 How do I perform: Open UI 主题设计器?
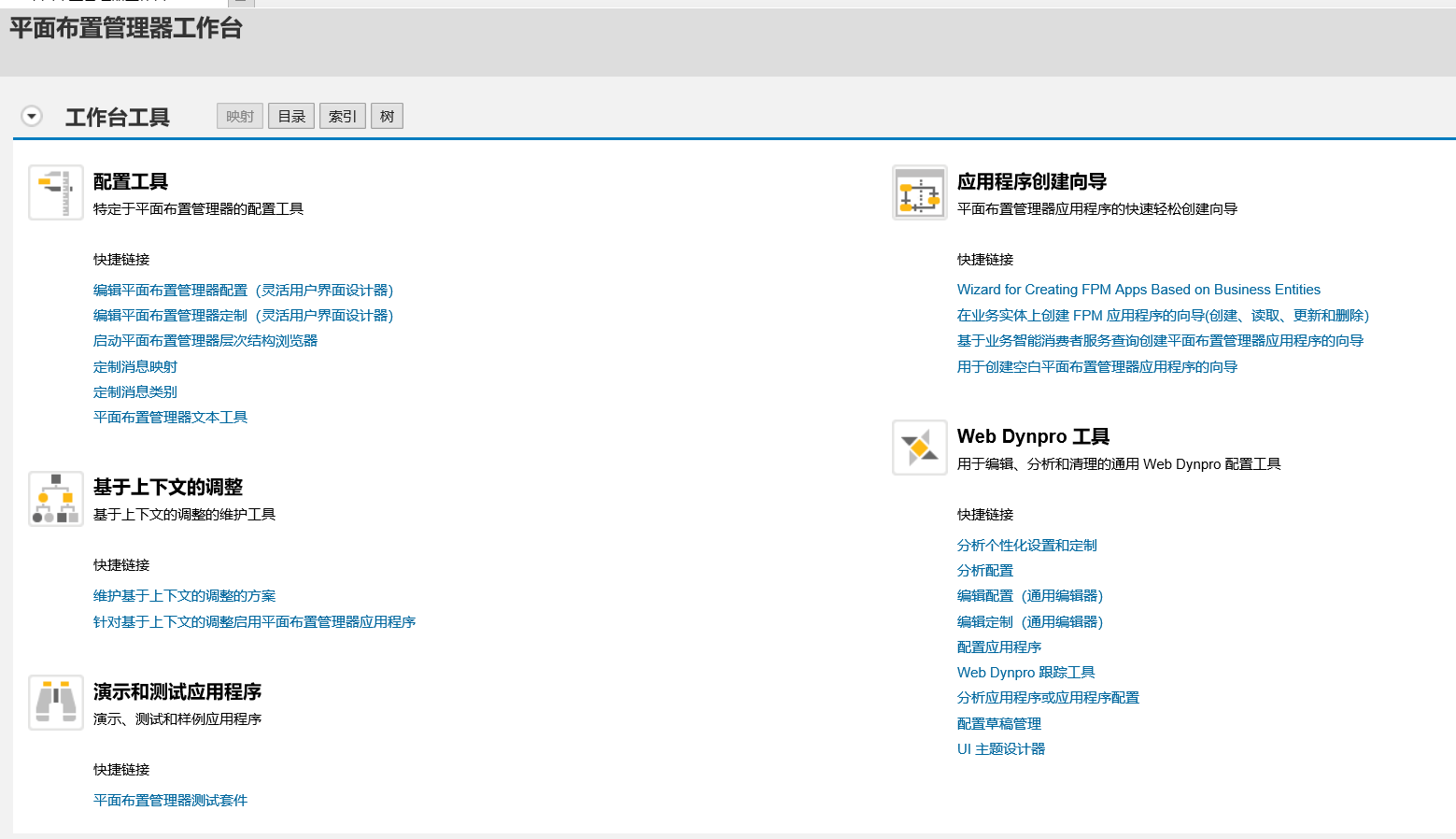(x=1000, y=748)
